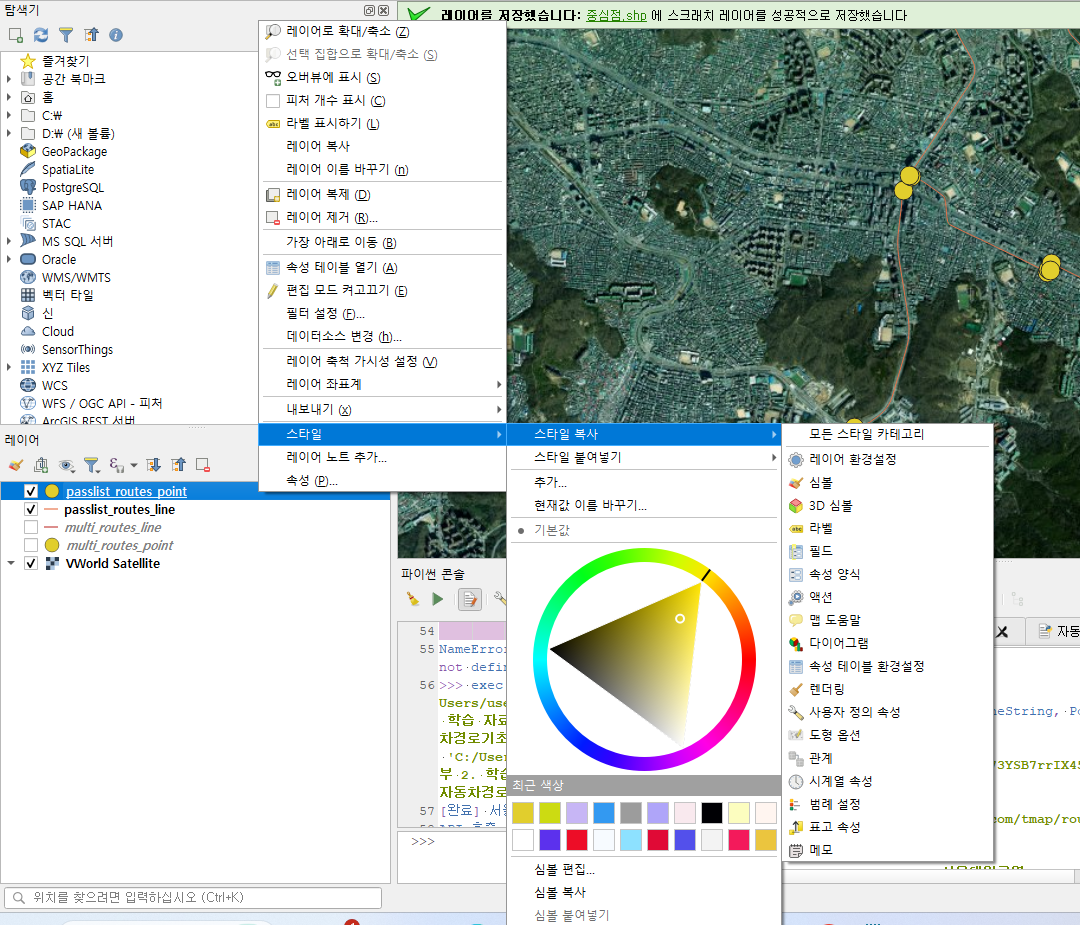Viewport: 1080px width, 925px height.
Task: Toggle the 피처 개수 표시 checkbox
Action: tap(273, 101)
